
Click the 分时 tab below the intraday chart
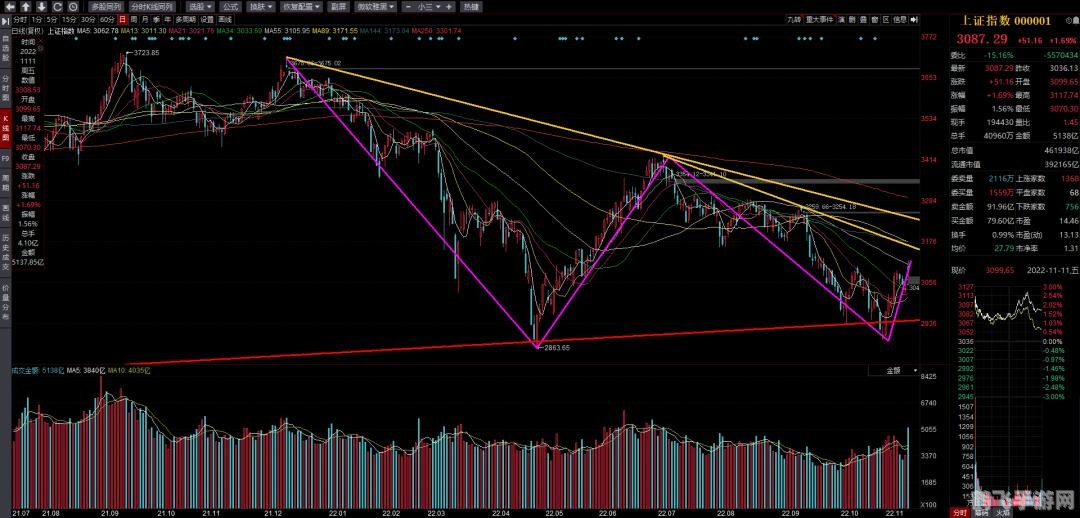coord(960,511)
